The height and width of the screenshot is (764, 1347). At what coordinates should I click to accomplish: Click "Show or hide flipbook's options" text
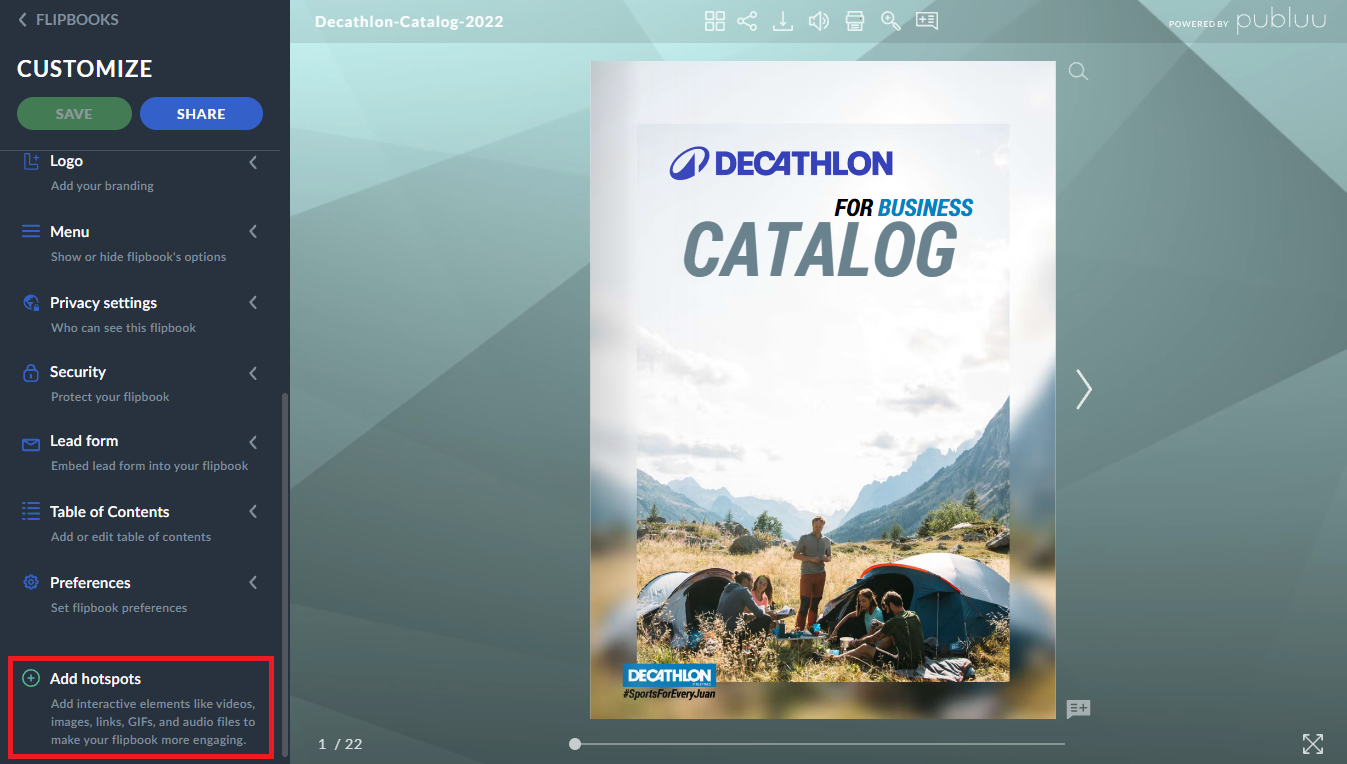138,257
